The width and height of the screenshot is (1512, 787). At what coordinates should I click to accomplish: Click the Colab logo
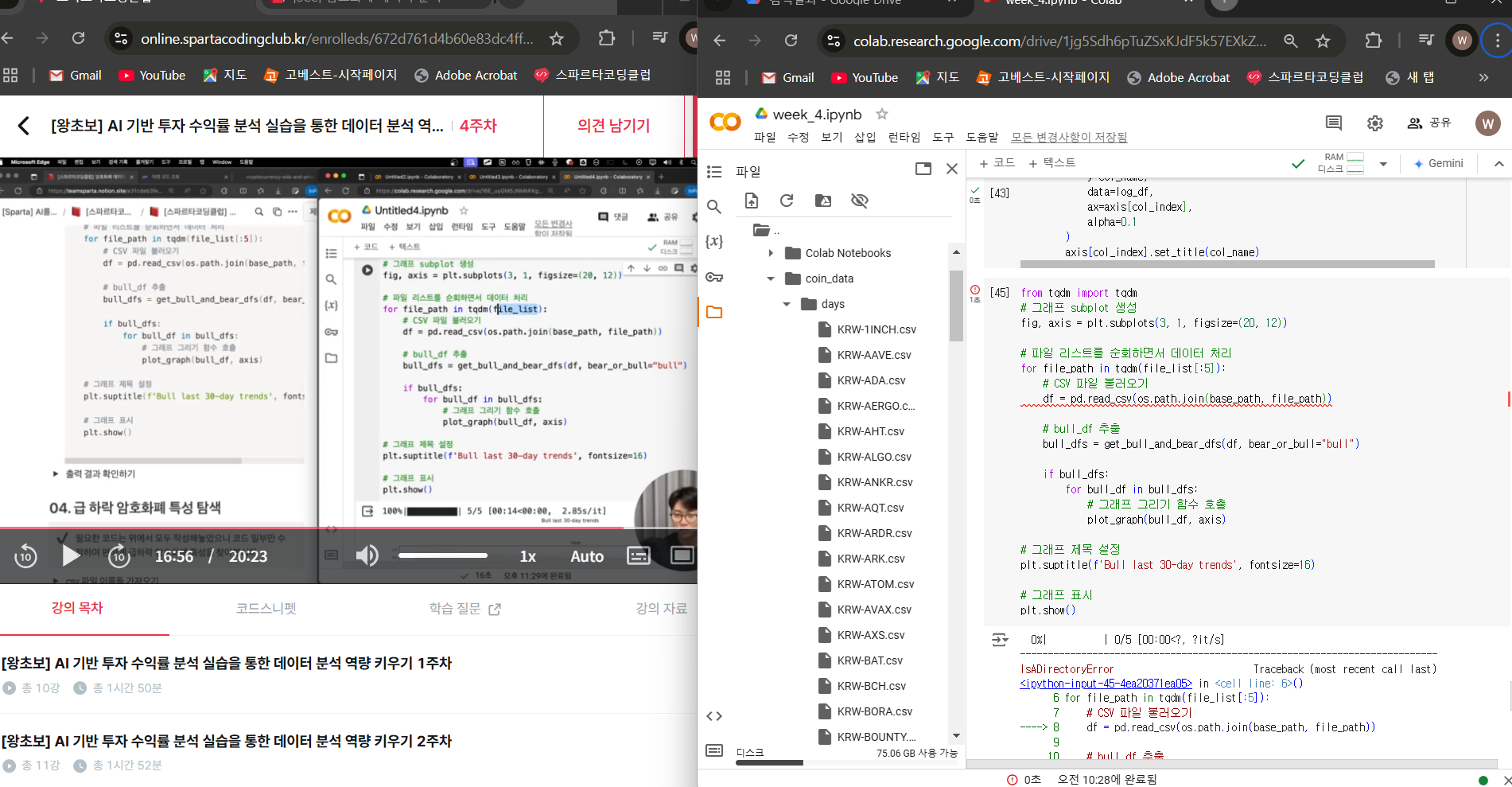pos(725,122)
